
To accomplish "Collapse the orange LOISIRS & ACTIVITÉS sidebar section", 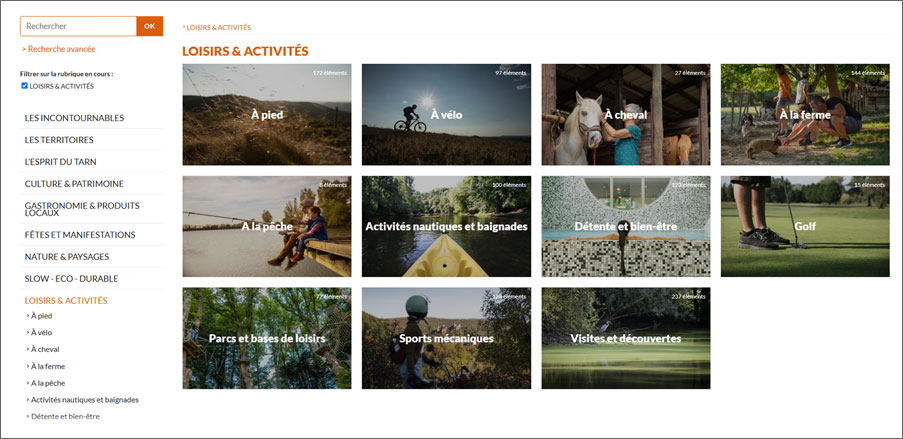I will pos(66,300).
